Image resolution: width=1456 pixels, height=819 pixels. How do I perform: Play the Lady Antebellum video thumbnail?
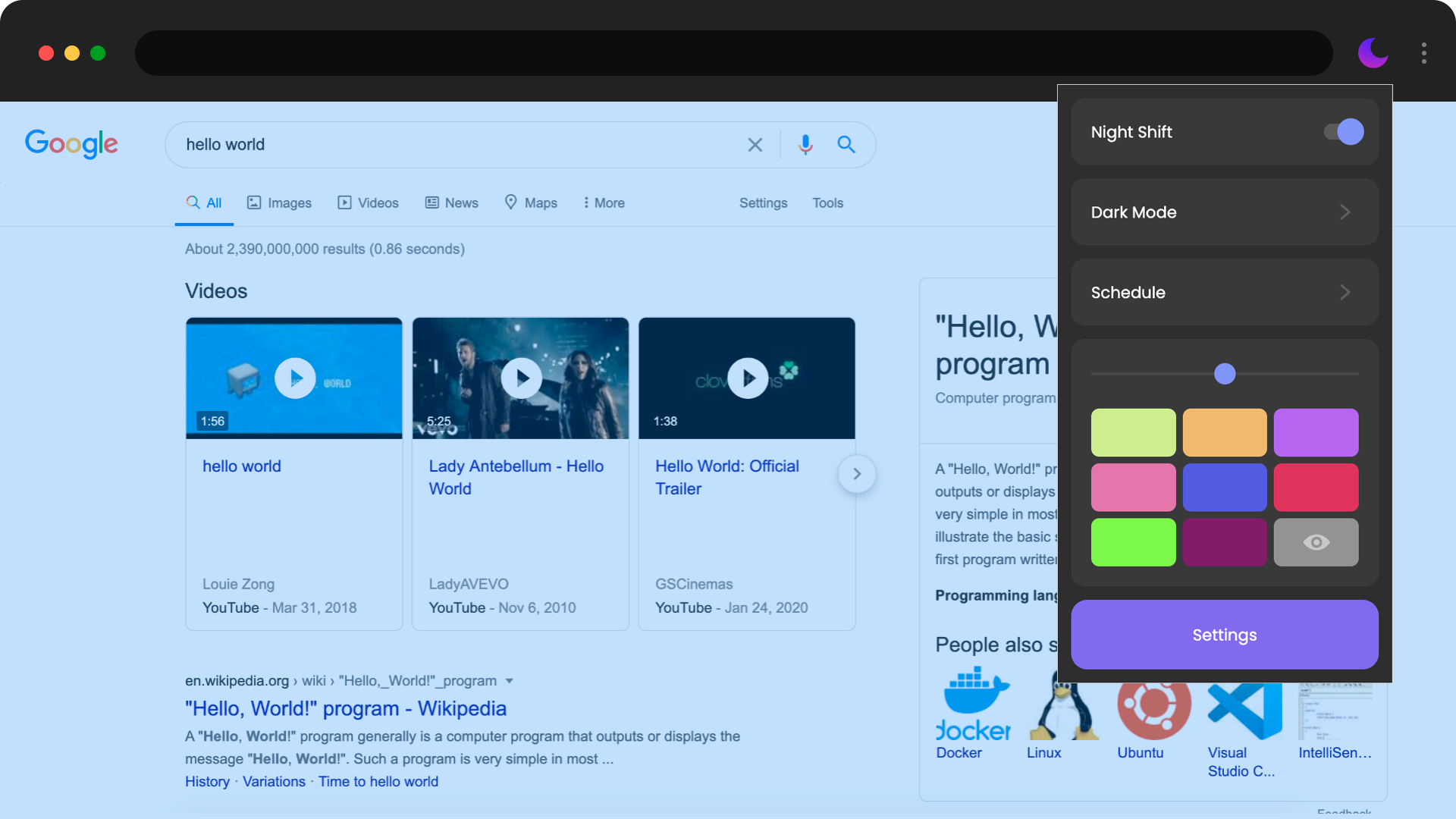[x=522, y=378]
